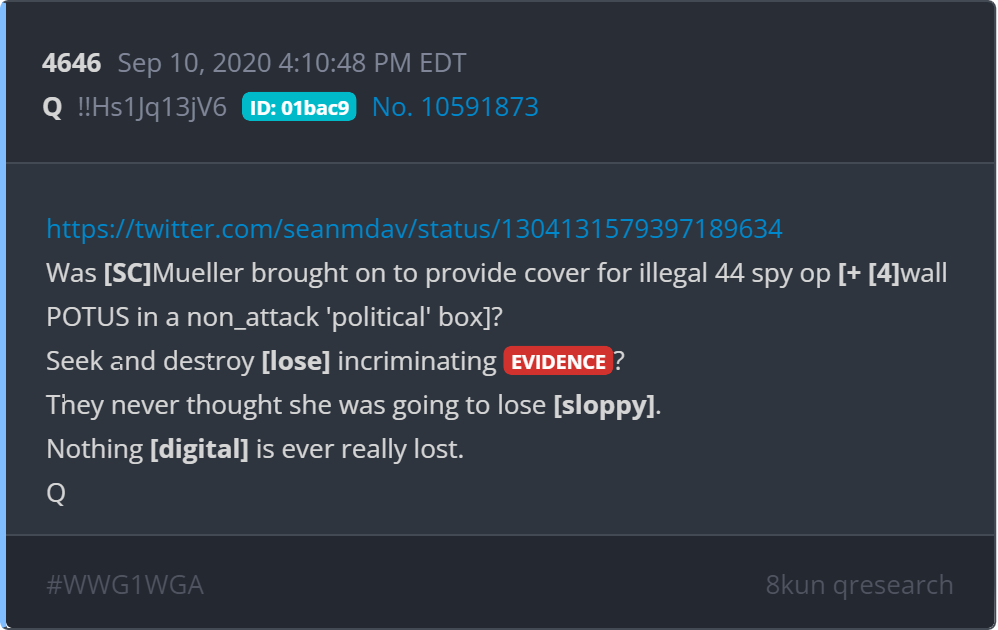This screenshot has width=998, height=630.
Task: Open the seanmdav Twitter status link
Action: [414, 229]
